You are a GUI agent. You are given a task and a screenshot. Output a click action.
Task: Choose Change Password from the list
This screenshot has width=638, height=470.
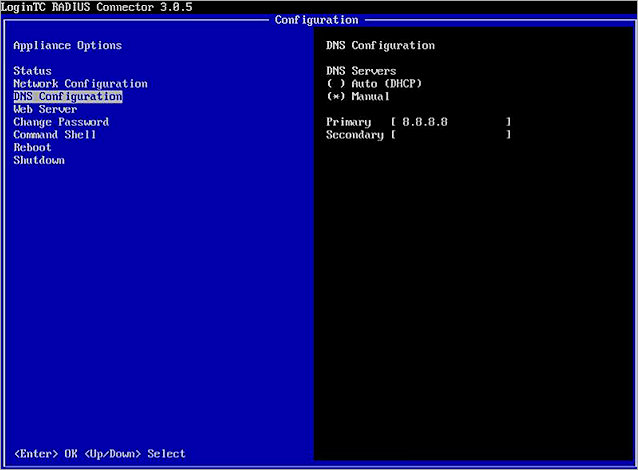61,122
